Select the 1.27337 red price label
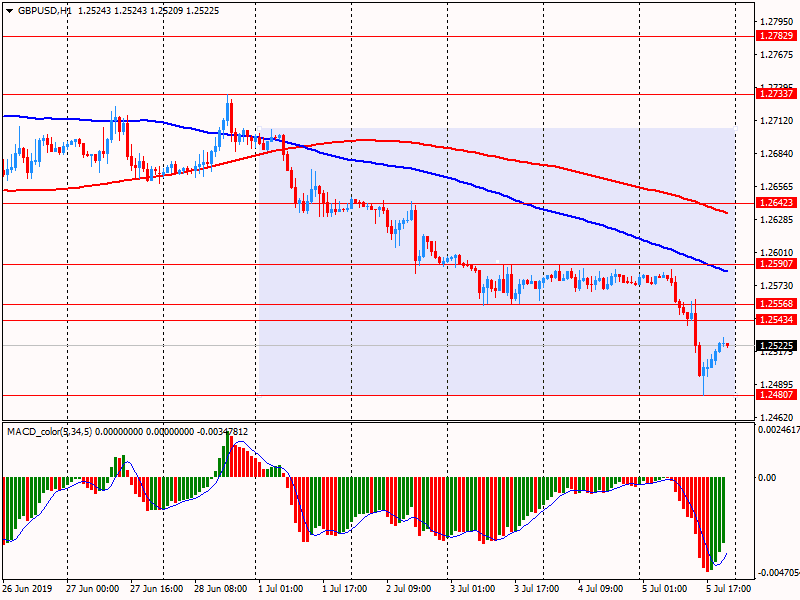Viewport: 800px width, 600px height. click(776, 93)
